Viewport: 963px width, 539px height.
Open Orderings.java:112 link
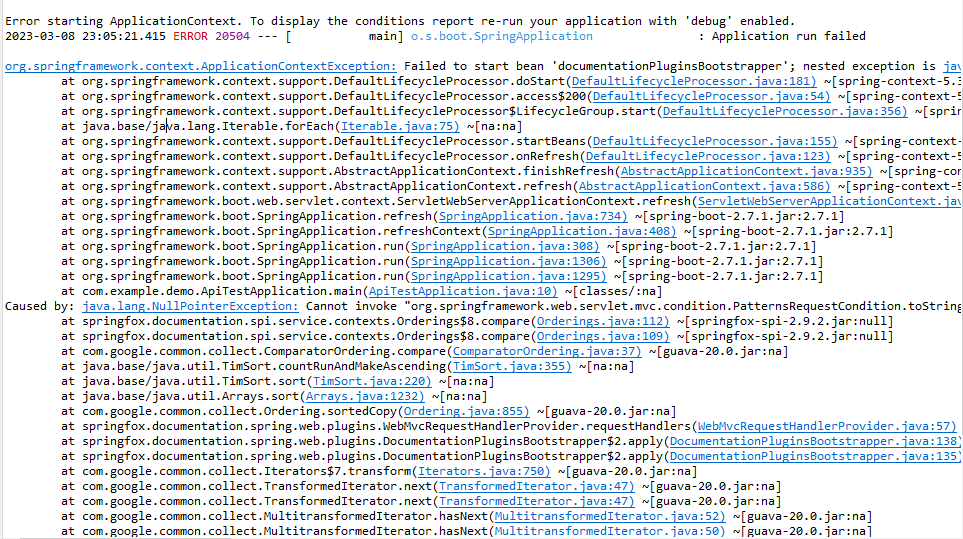603,321
